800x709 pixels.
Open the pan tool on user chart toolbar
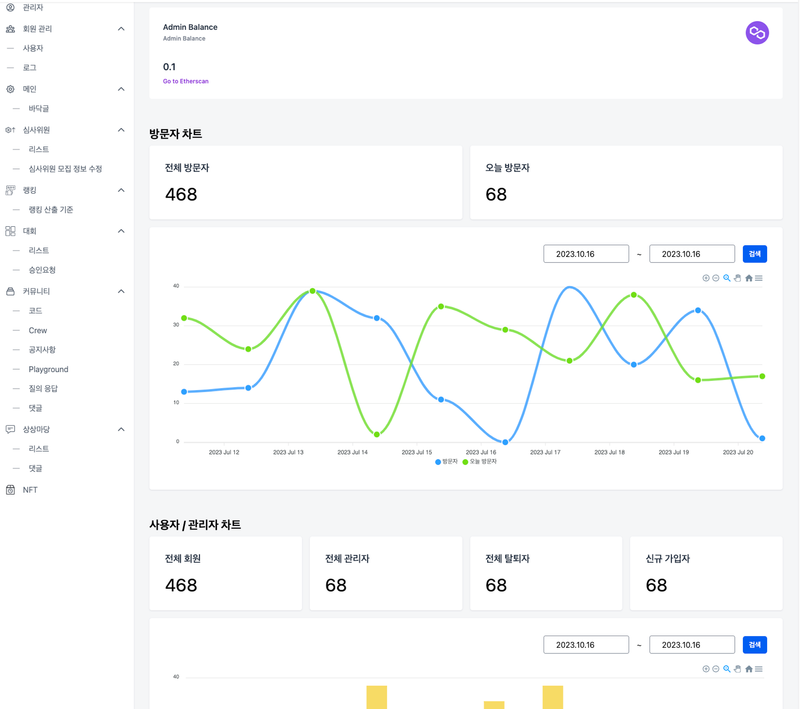(738, 669)
